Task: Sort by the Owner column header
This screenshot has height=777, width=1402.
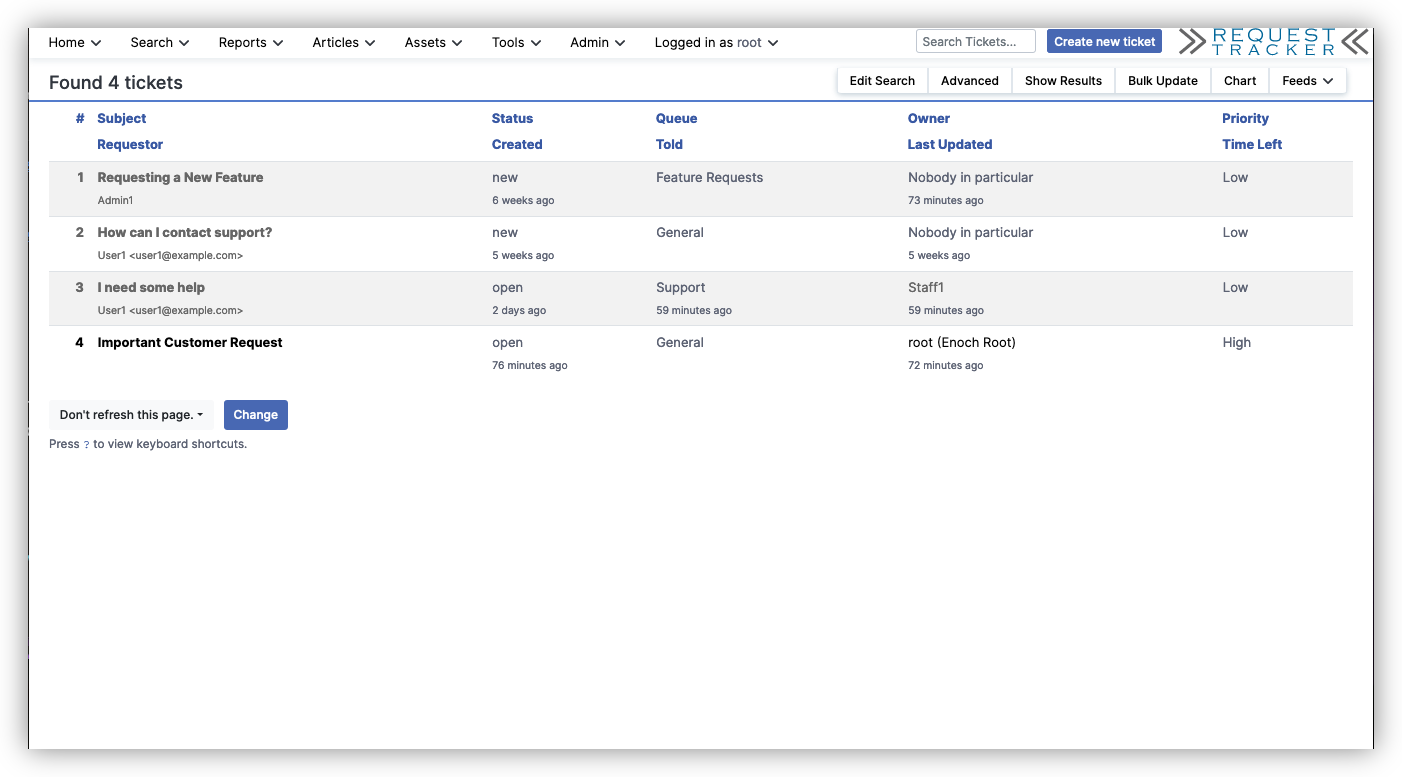Action: pos(929,118)
